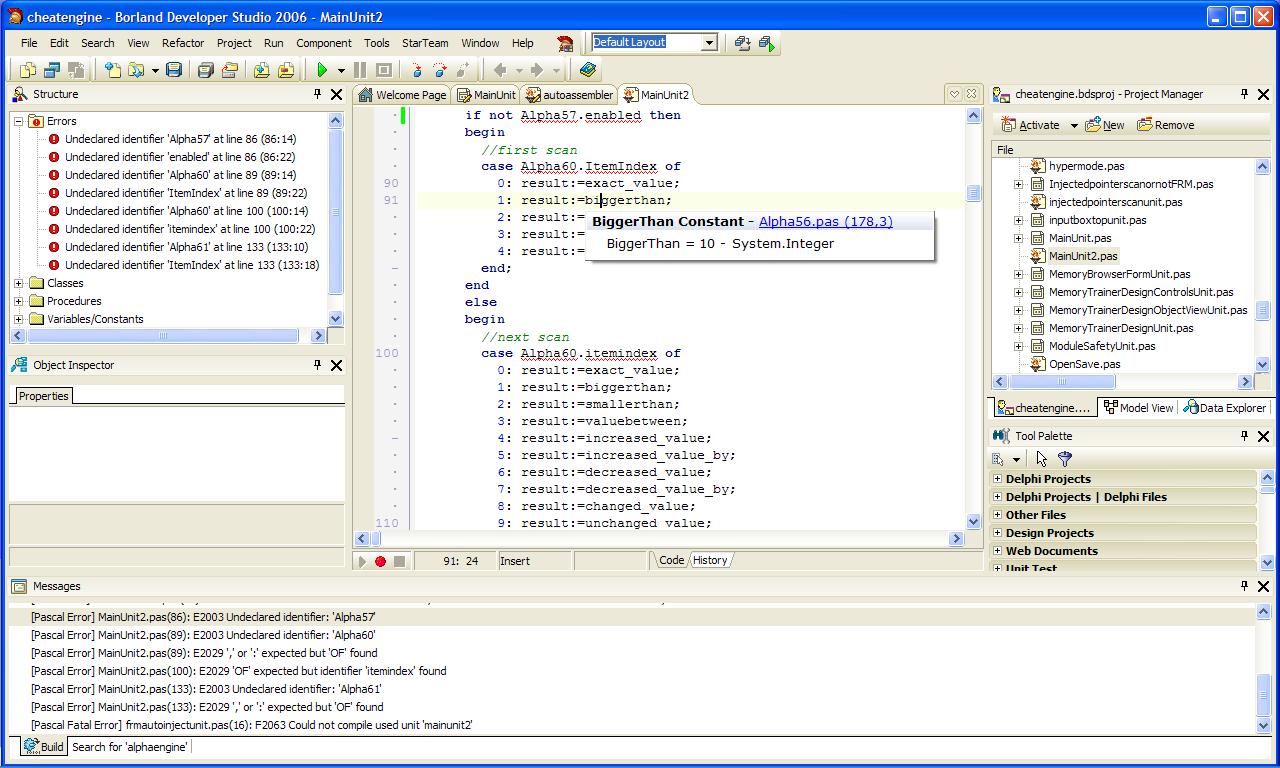
Task: Click the Save desktop layout icon
Action: pos(742,43)
